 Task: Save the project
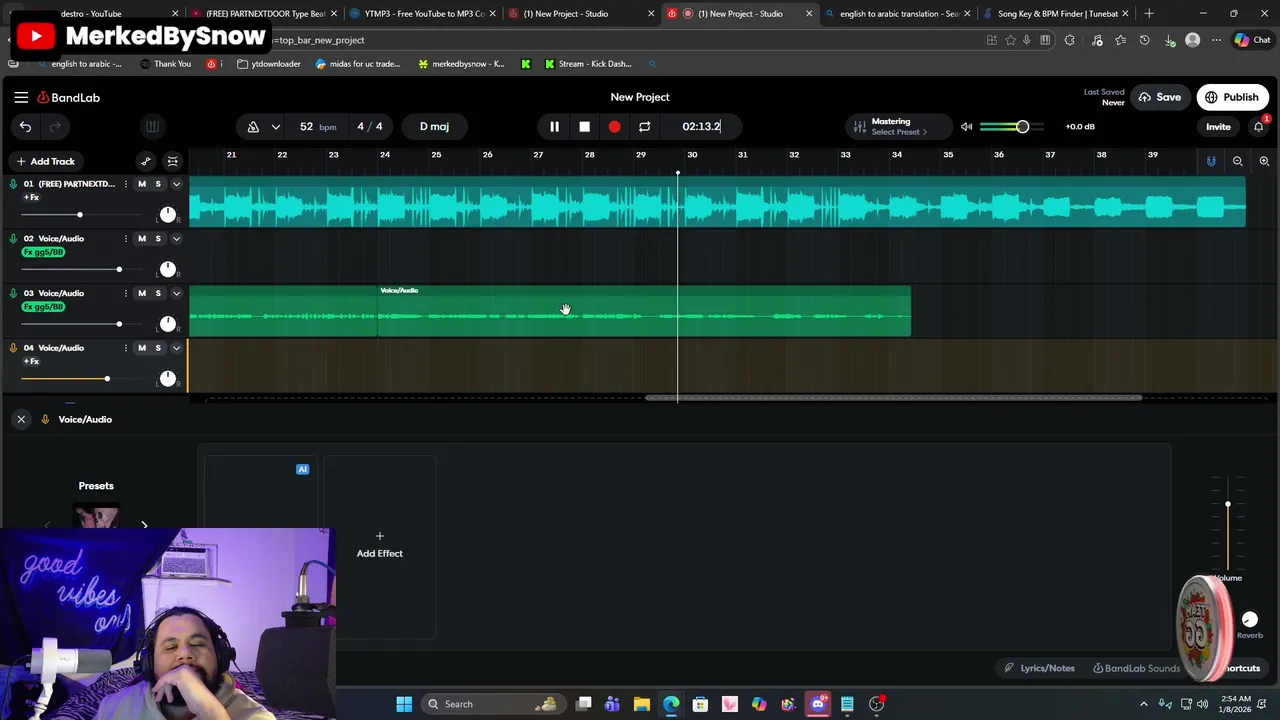(1160, 97)
